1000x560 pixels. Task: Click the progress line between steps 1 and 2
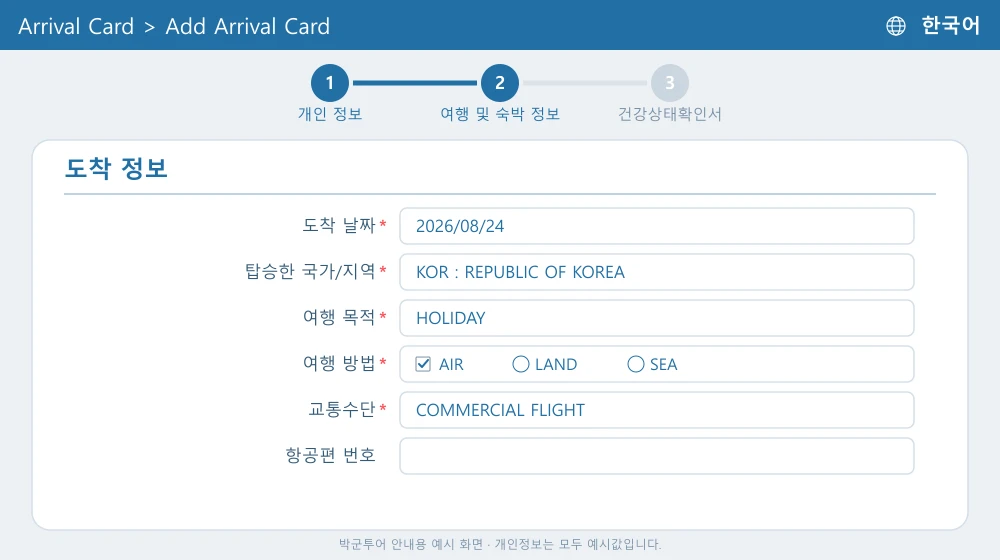click(415, 83)
